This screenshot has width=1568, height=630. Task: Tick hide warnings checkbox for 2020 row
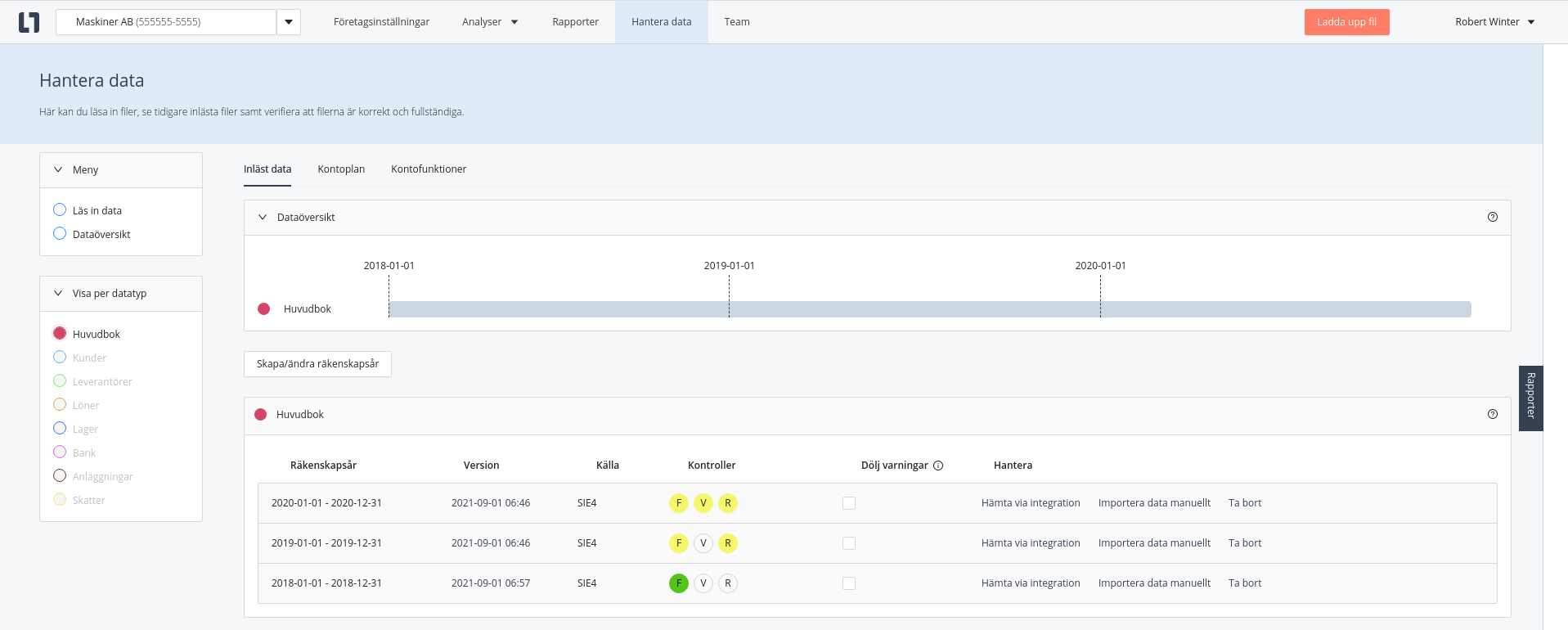coord(849,503)
